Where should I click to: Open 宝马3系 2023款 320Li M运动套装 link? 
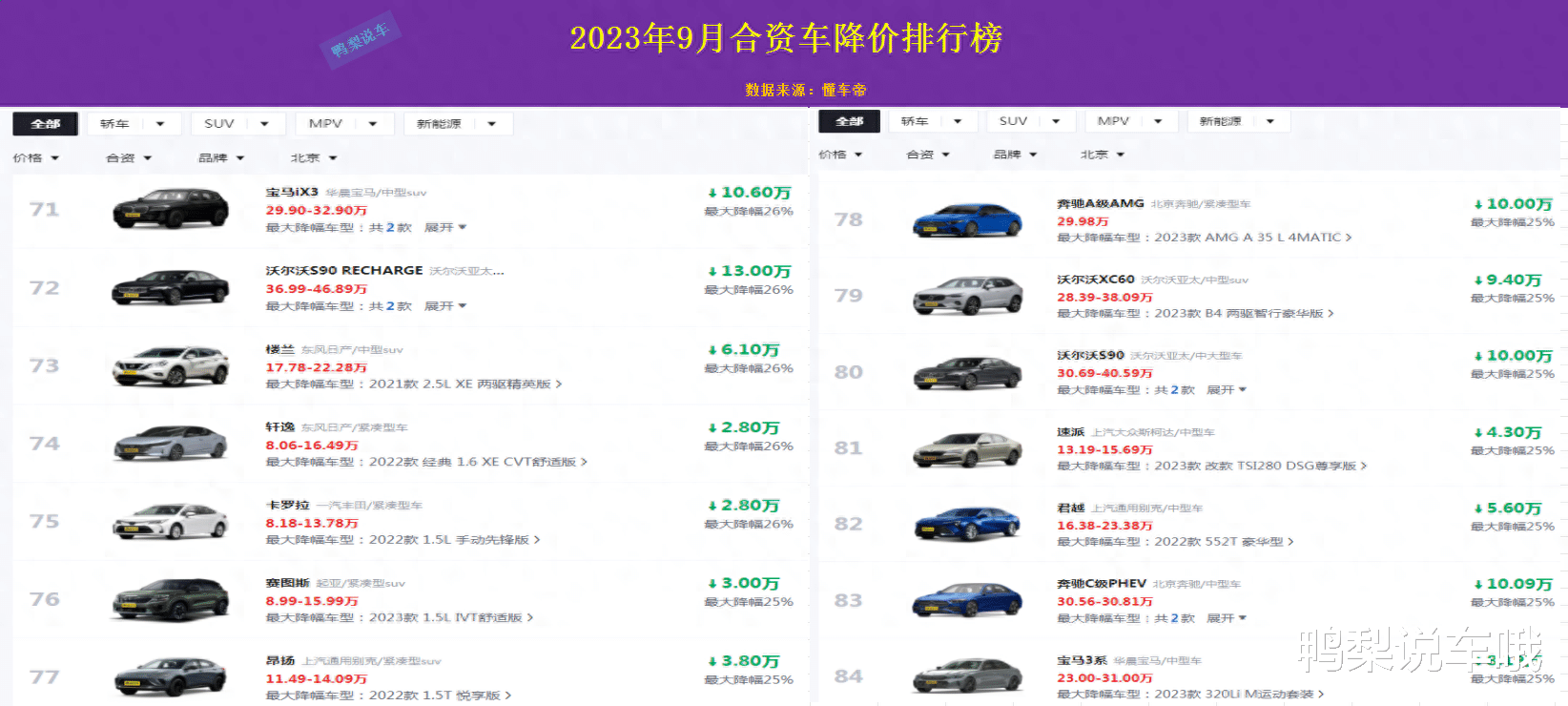pos(1239,694)
